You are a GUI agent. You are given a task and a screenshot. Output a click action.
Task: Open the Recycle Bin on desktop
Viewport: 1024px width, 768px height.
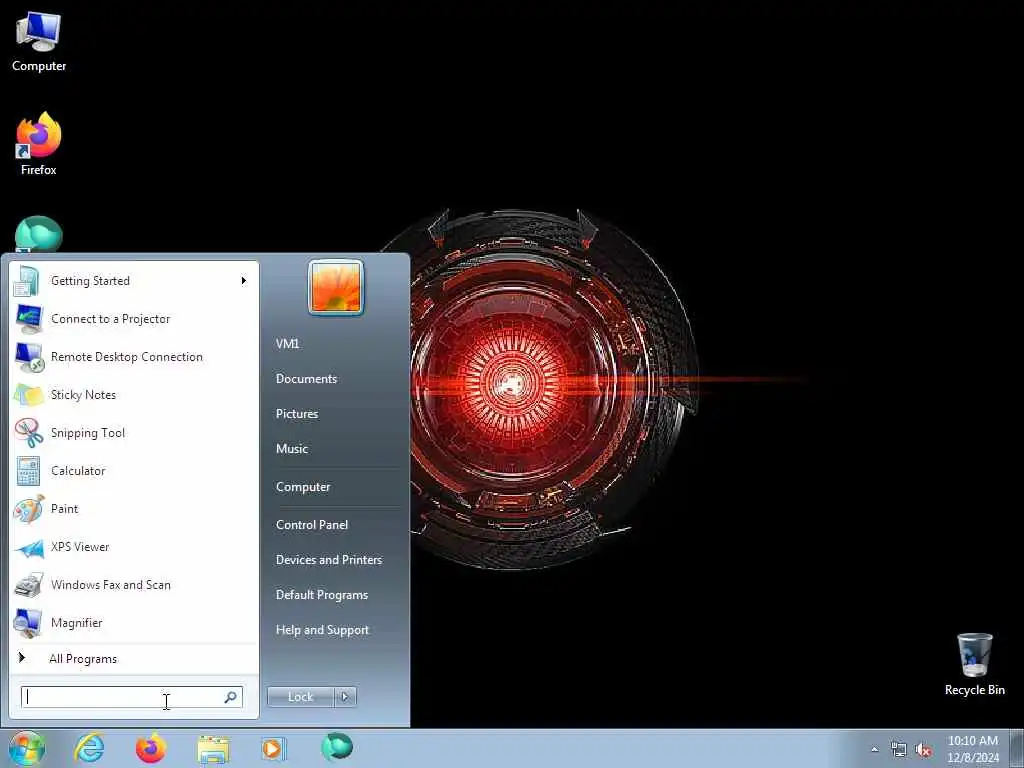[x=974, y=664]
